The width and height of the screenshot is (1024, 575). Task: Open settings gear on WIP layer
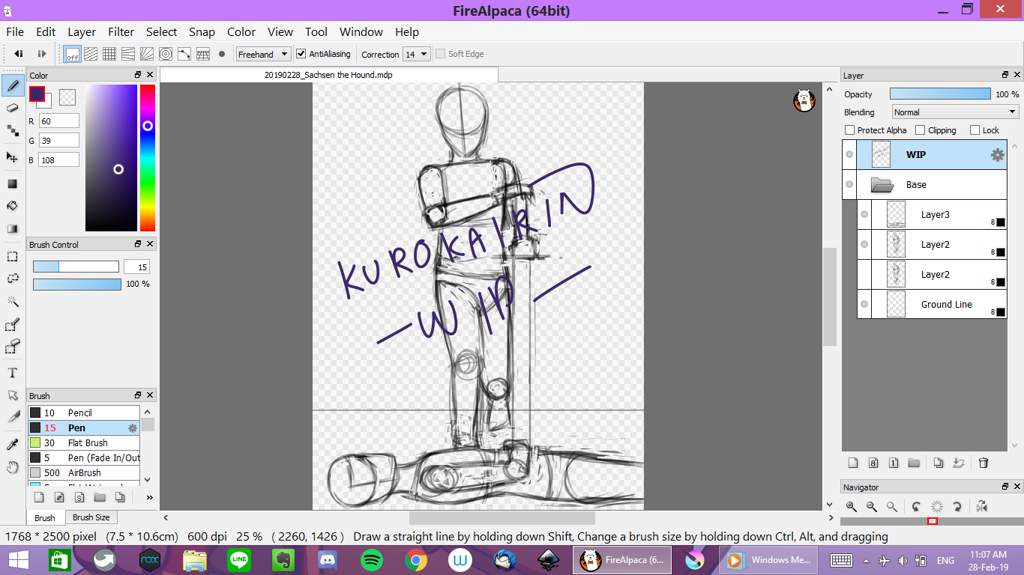click(997, 155)
